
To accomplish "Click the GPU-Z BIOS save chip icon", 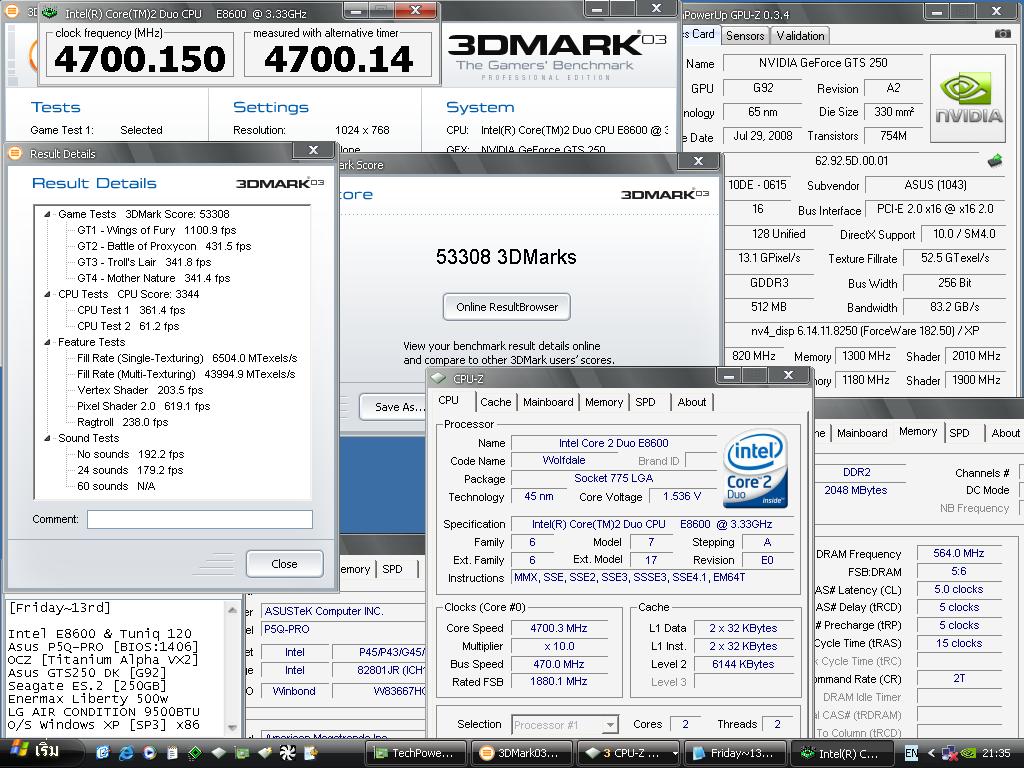I will [995, 161].
